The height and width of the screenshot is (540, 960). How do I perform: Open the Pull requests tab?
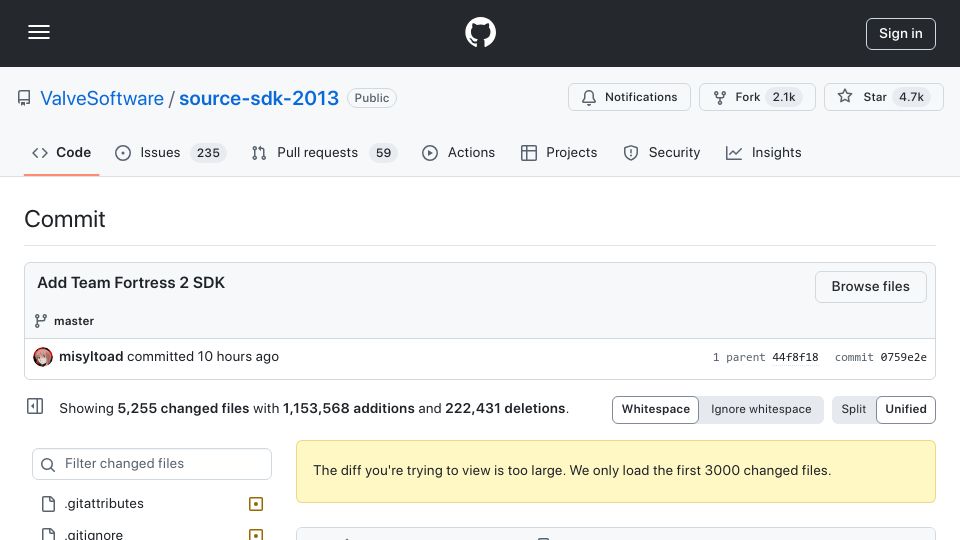coord(324,152)
